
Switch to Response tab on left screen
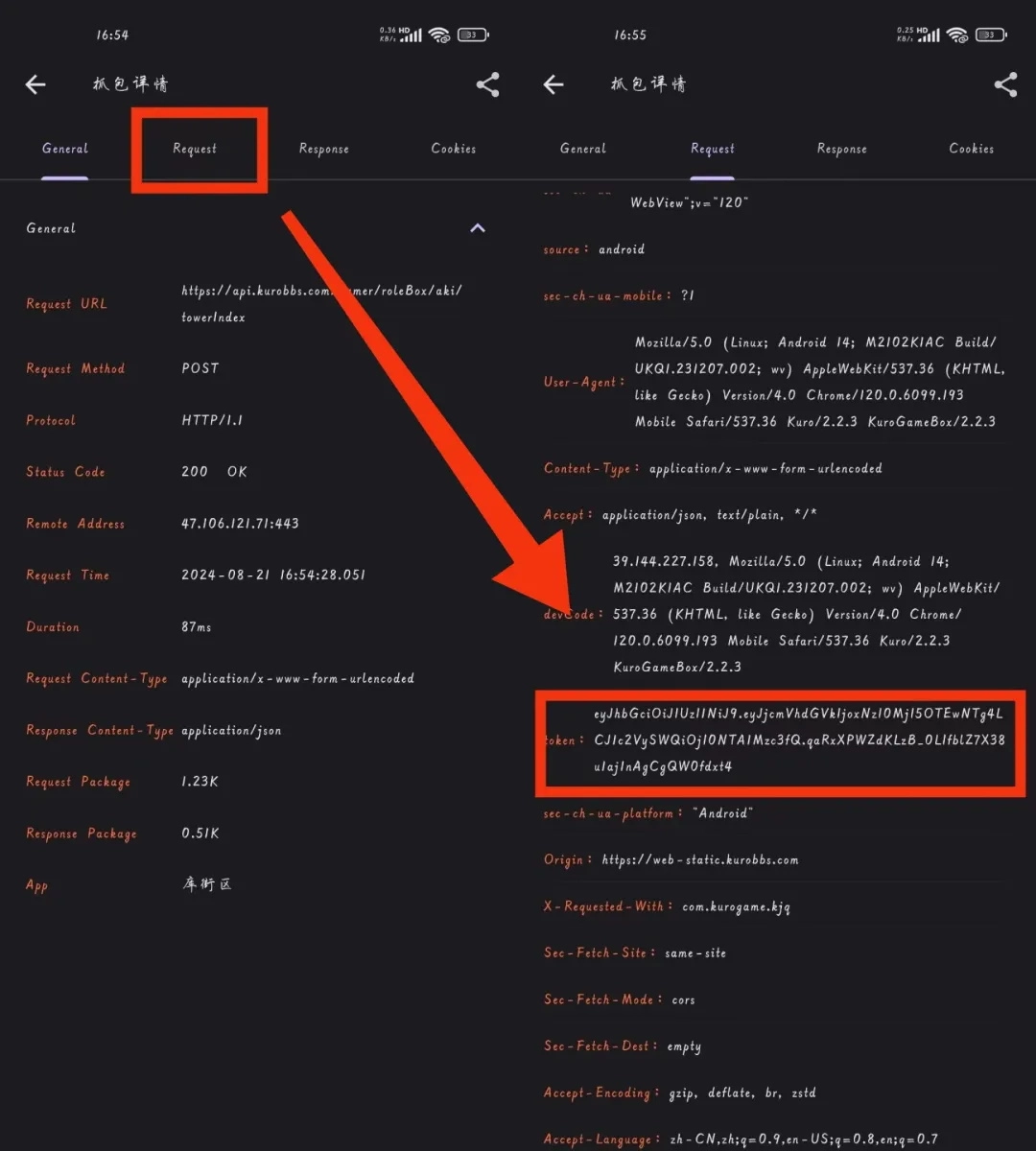(x=324, y=149)
